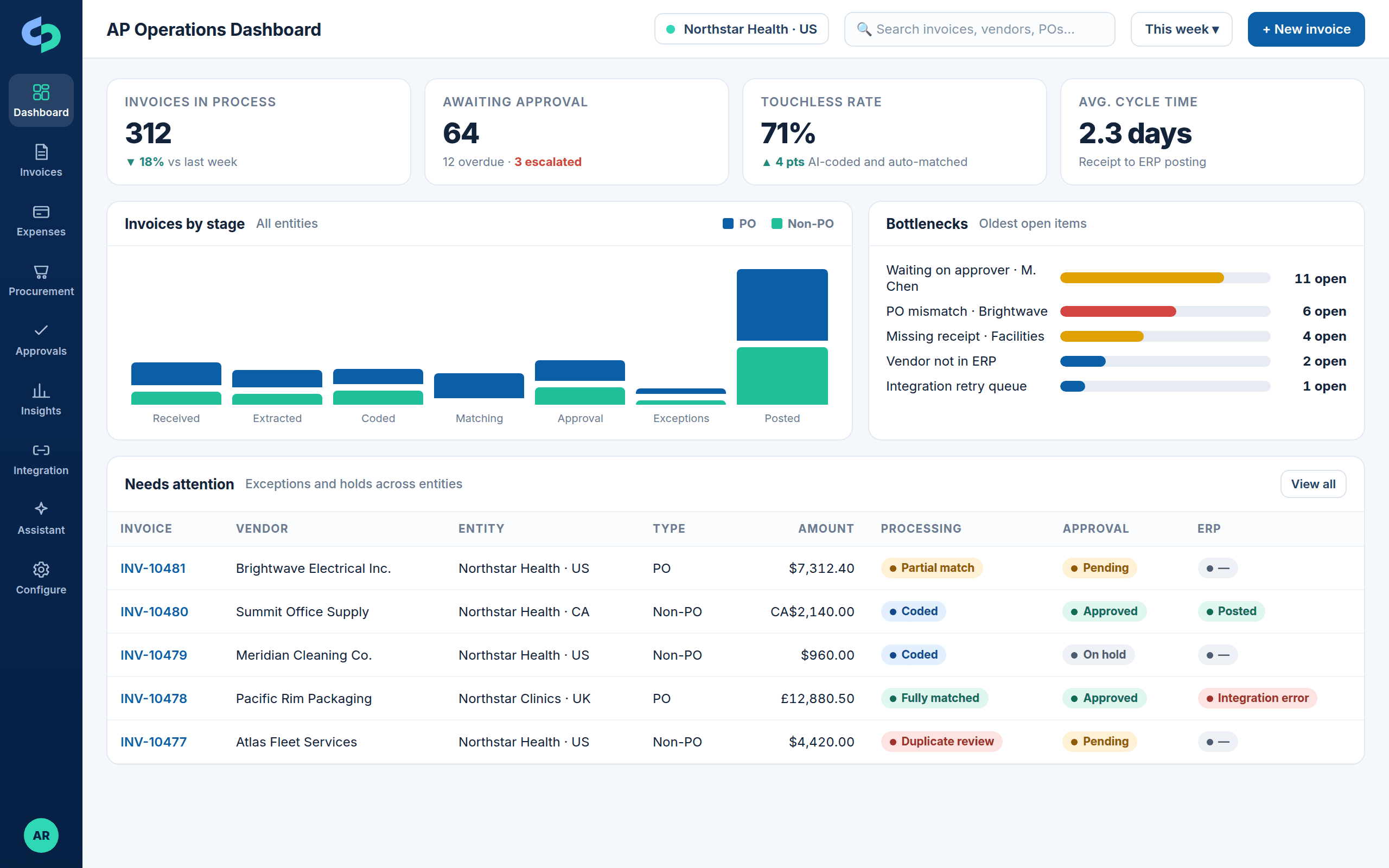This screenshot has height=868, width=1389.
Task: Click Meridian Cleaning Co. vendor cell
Action: coord(304,655)
